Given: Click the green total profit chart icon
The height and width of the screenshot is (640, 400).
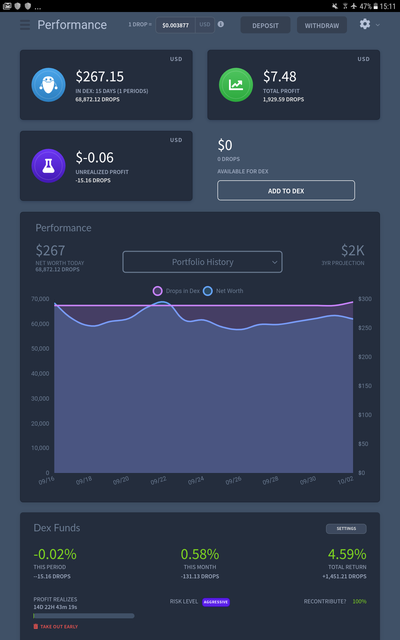Looking at the screenshot, I should coord(236,84).
